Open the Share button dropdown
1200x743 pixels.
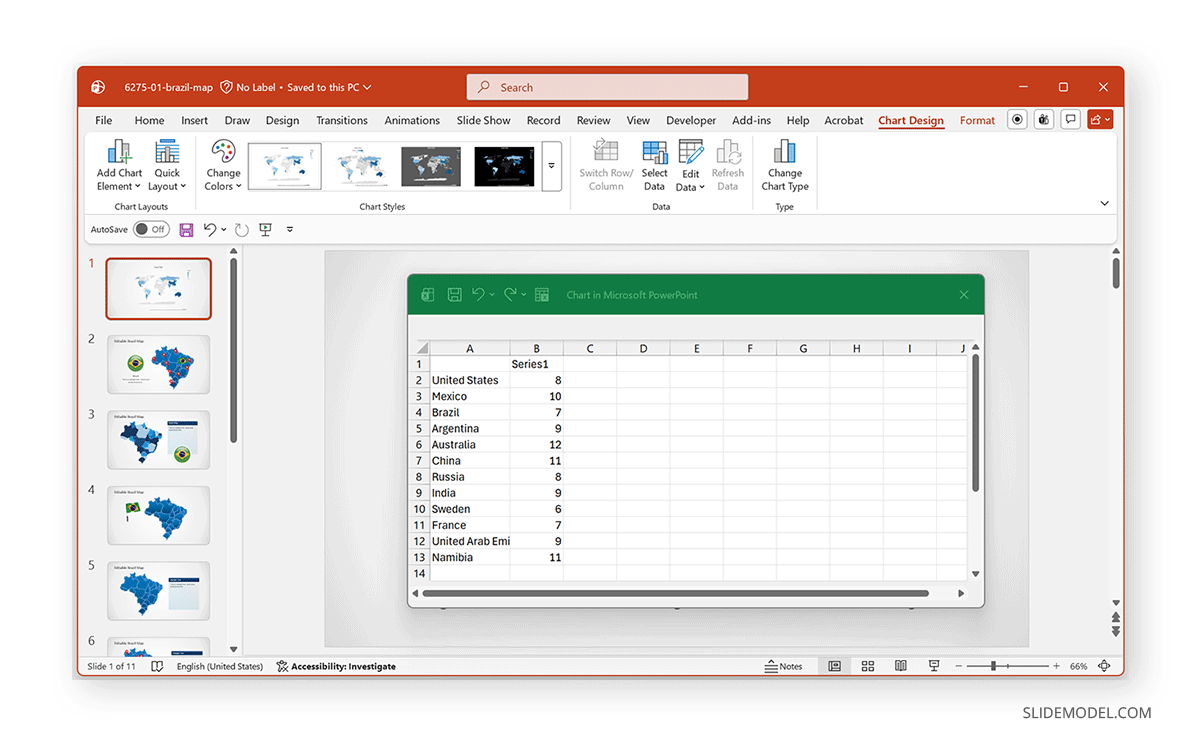click(1100, 120)
